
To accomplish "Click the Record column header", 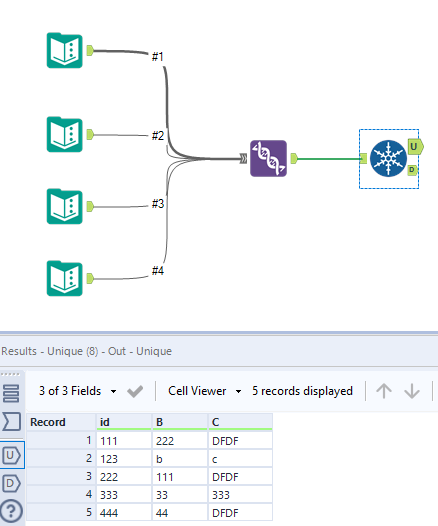I will click(x=61, y=422).
